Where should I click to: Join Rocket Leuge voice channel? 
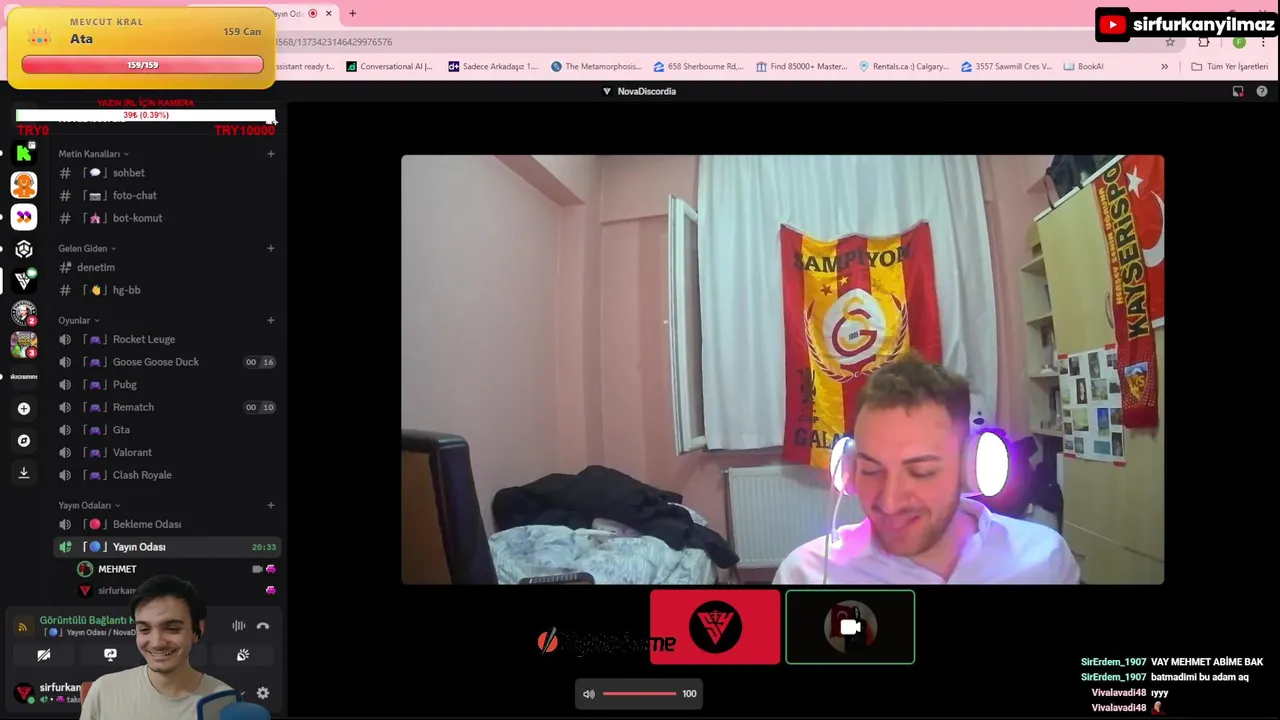pyautogui.click(x=166, y=339)
